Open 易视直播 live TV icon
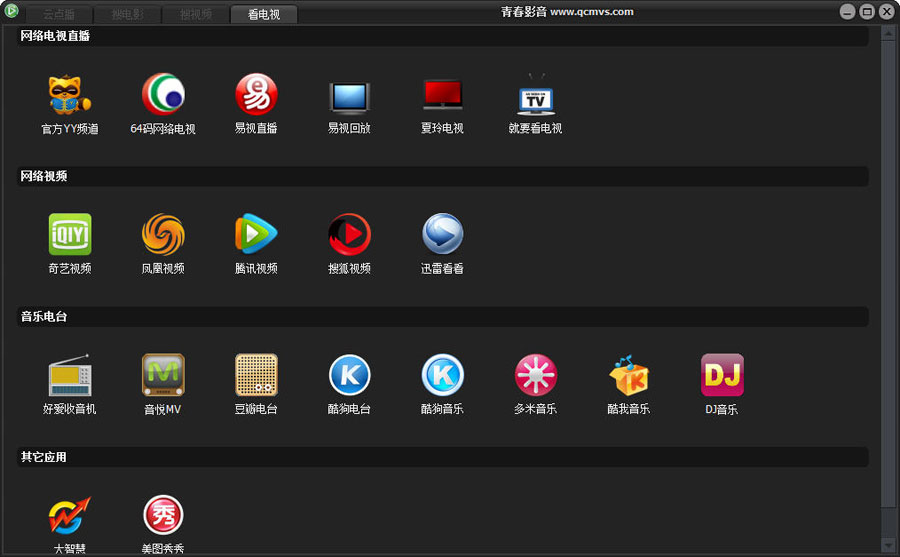 (x=256, y=96)
